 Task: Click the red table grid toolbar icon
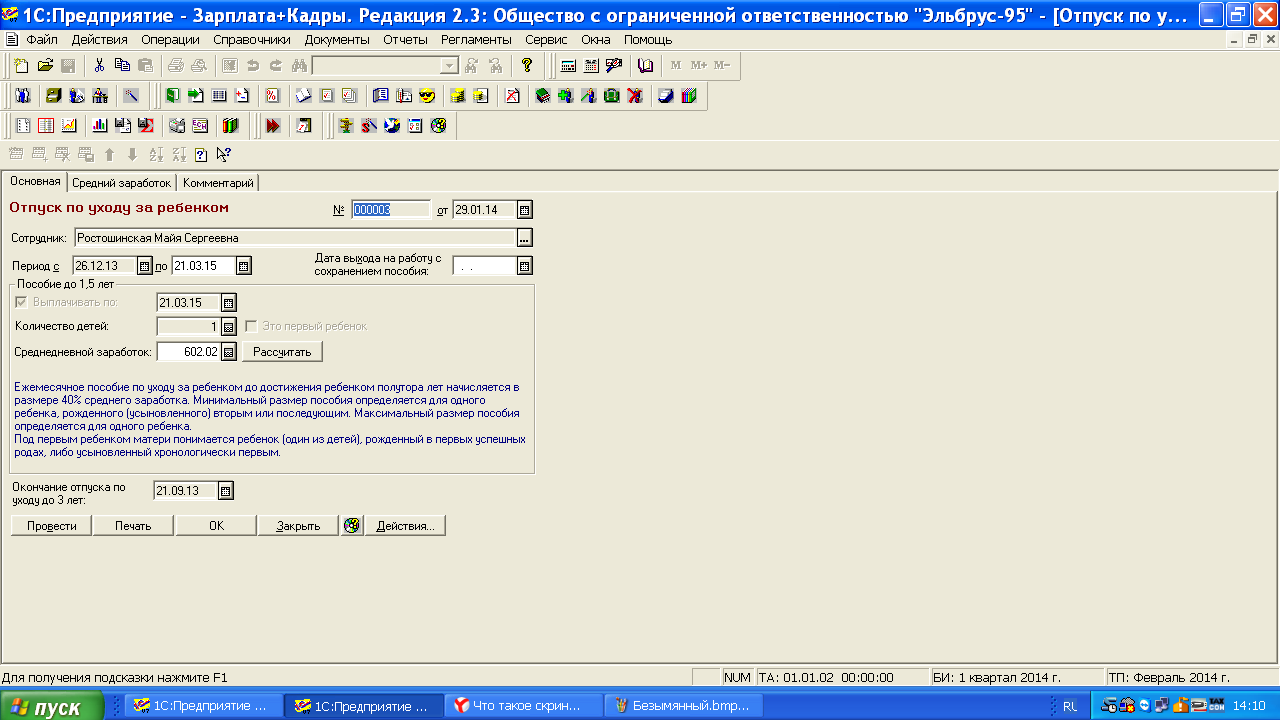click(x=46, y=126)
